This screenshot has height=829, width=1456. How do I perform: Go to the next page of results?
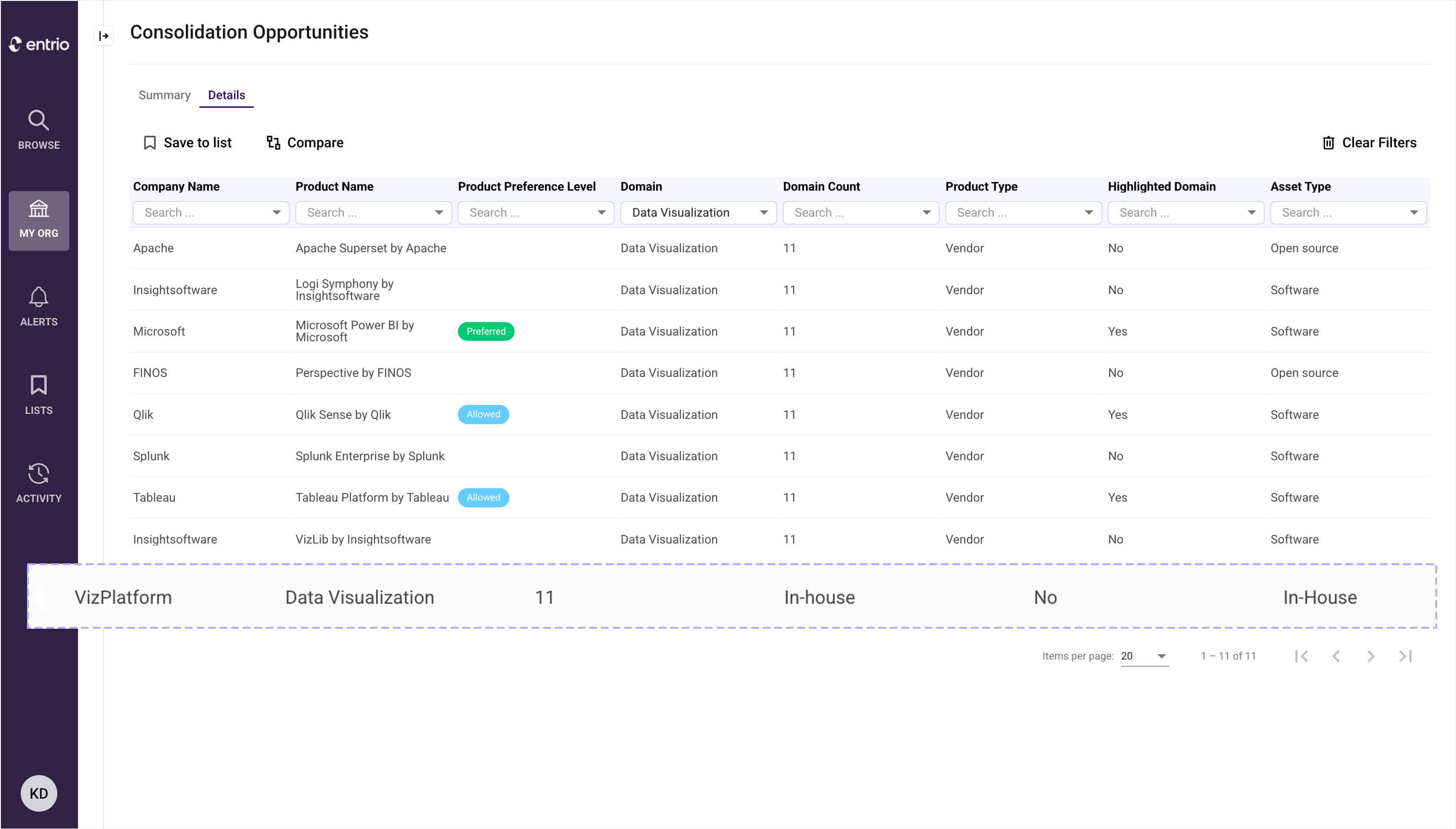[1371, 656]
